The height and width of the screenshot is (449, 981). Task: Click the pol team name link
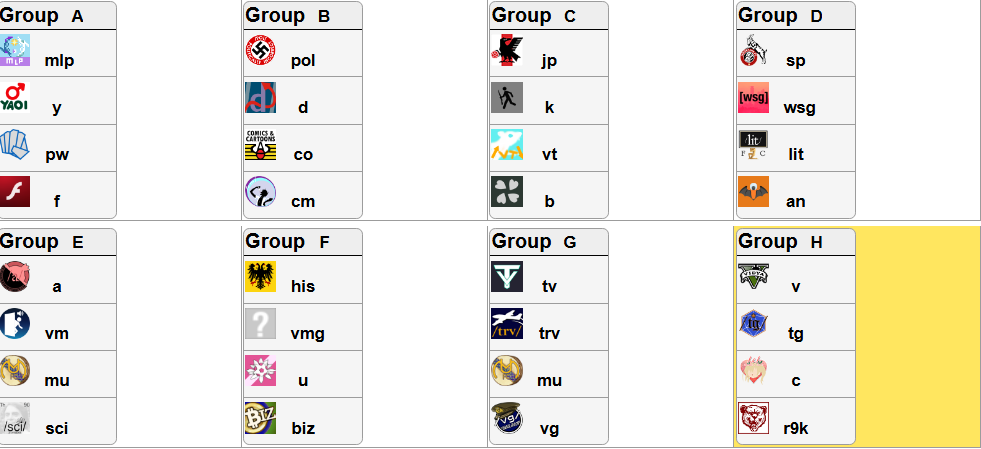click(303, 61)
